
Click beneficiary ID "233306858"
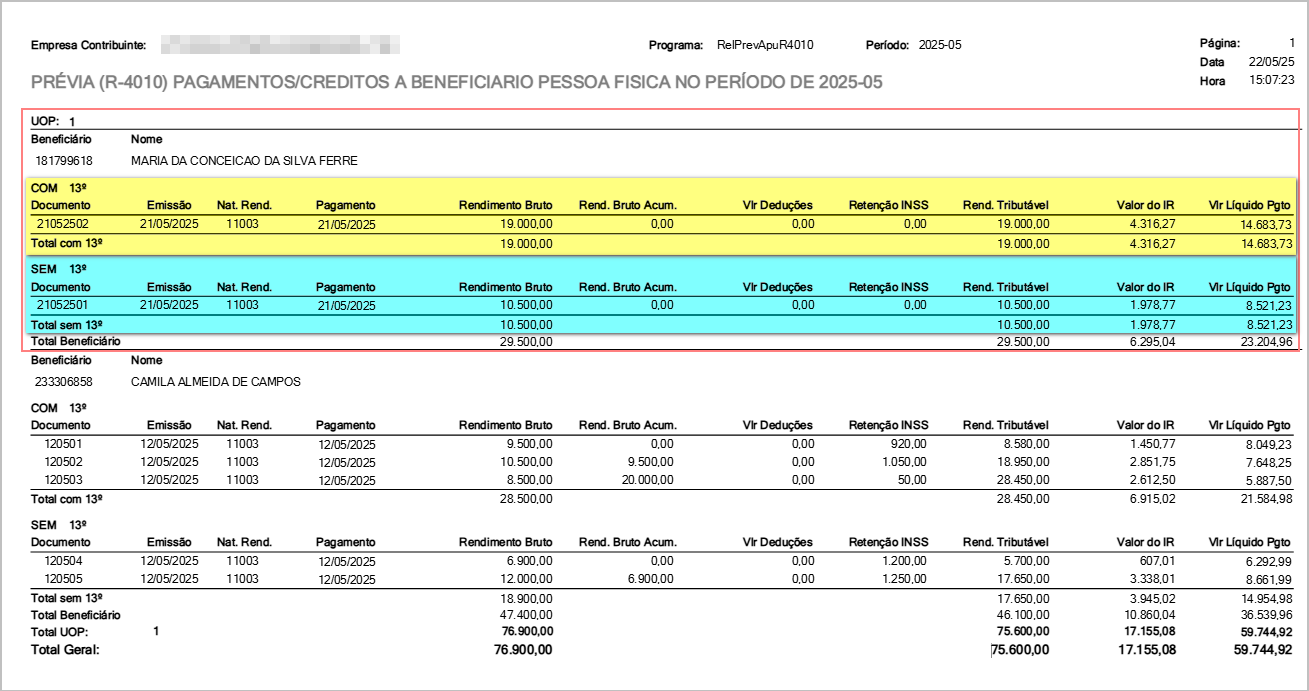(64, 381)
